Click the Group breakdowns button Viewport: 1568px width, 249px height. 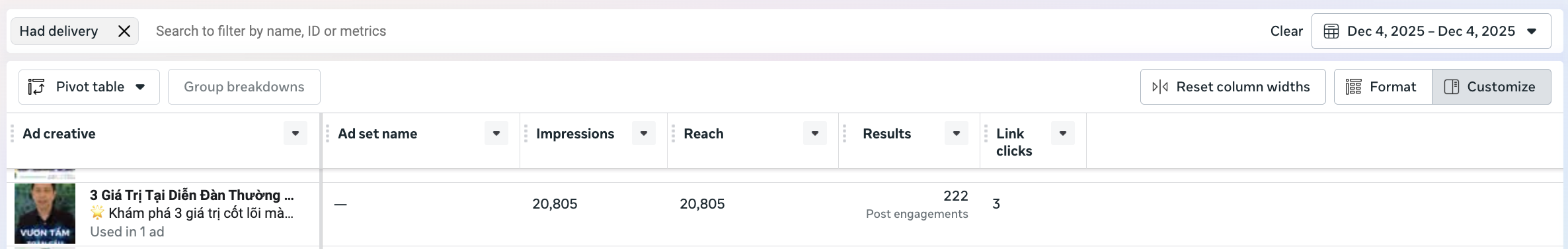click(244, 87)
